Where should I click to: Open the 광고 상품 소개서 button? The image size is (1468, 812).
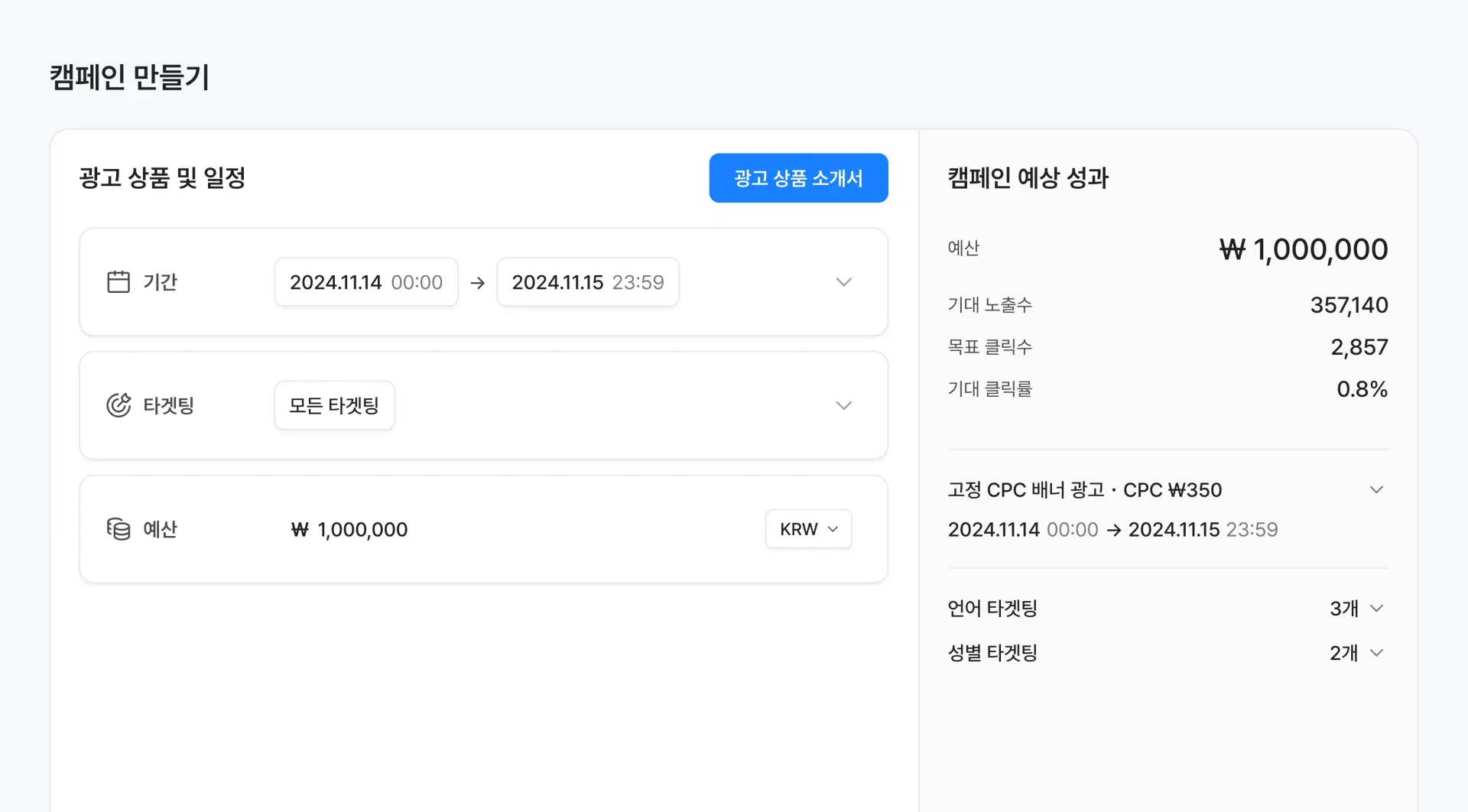coord(798,178)
